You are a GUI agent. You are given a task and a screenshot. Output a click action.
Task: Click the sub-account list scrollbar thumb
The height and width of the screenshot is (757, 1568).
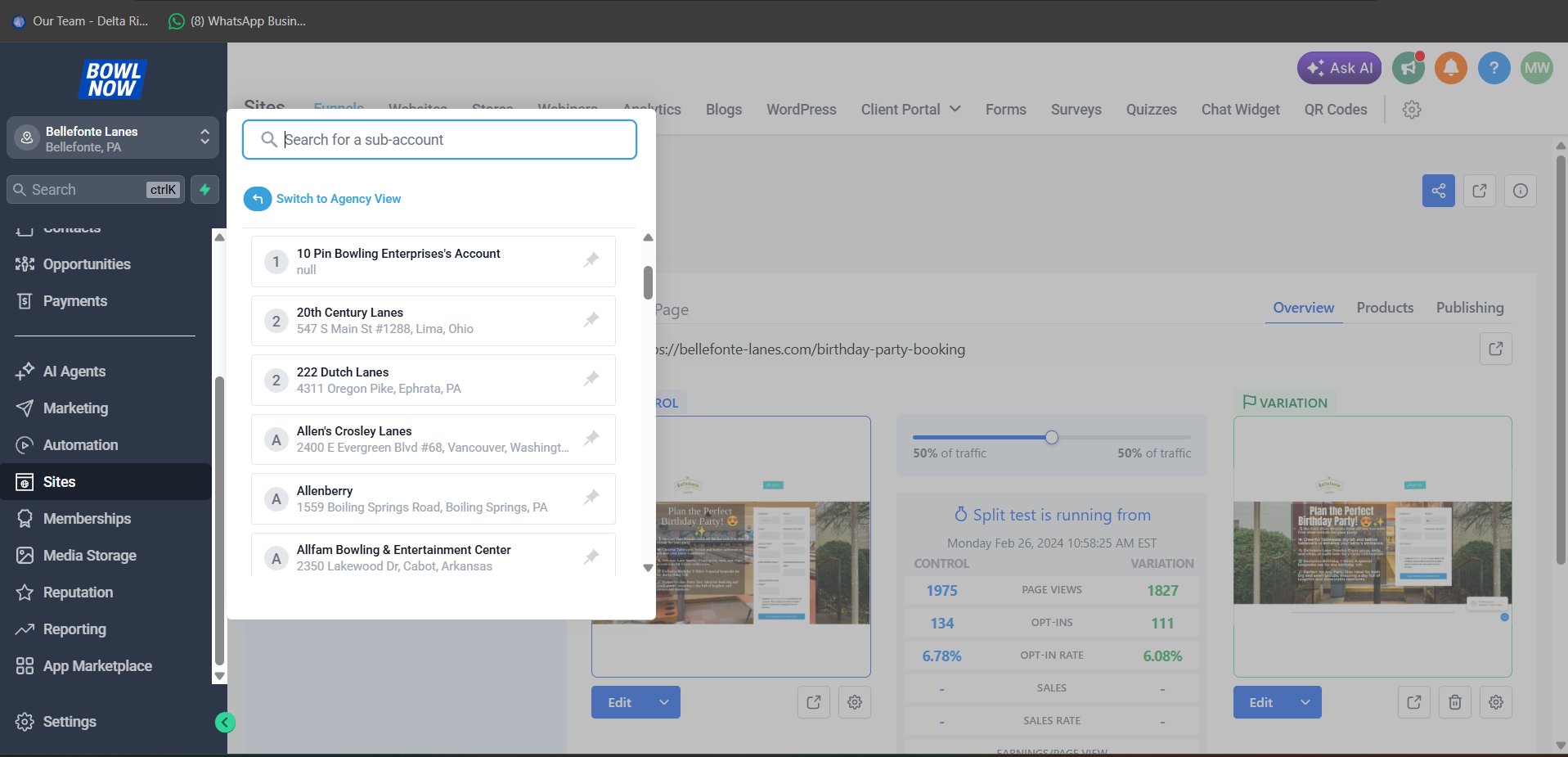pyautogui.click(x=648, y=283)
